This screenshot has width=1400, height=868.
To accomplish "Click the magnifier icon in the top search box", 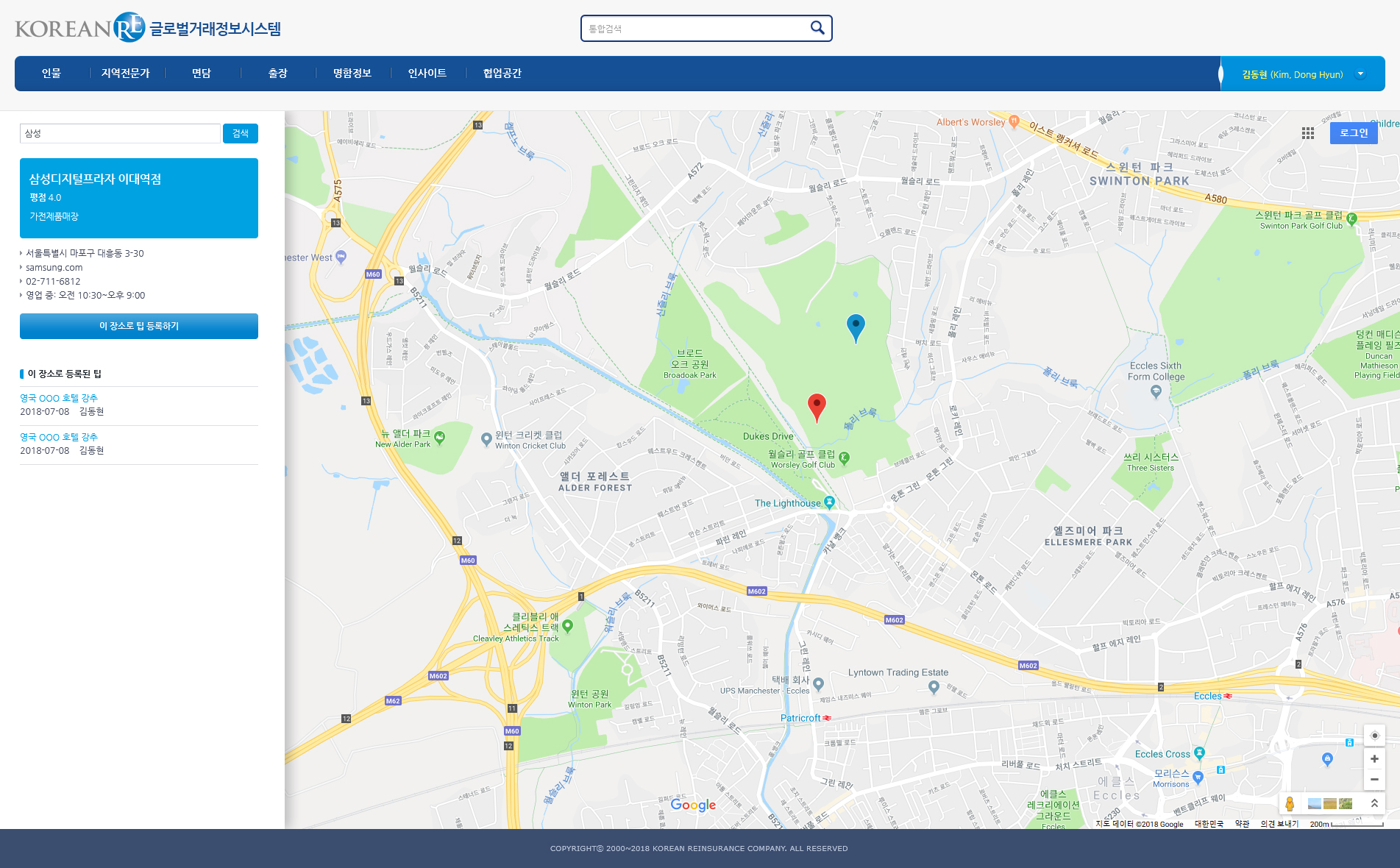I will (817, 28).
